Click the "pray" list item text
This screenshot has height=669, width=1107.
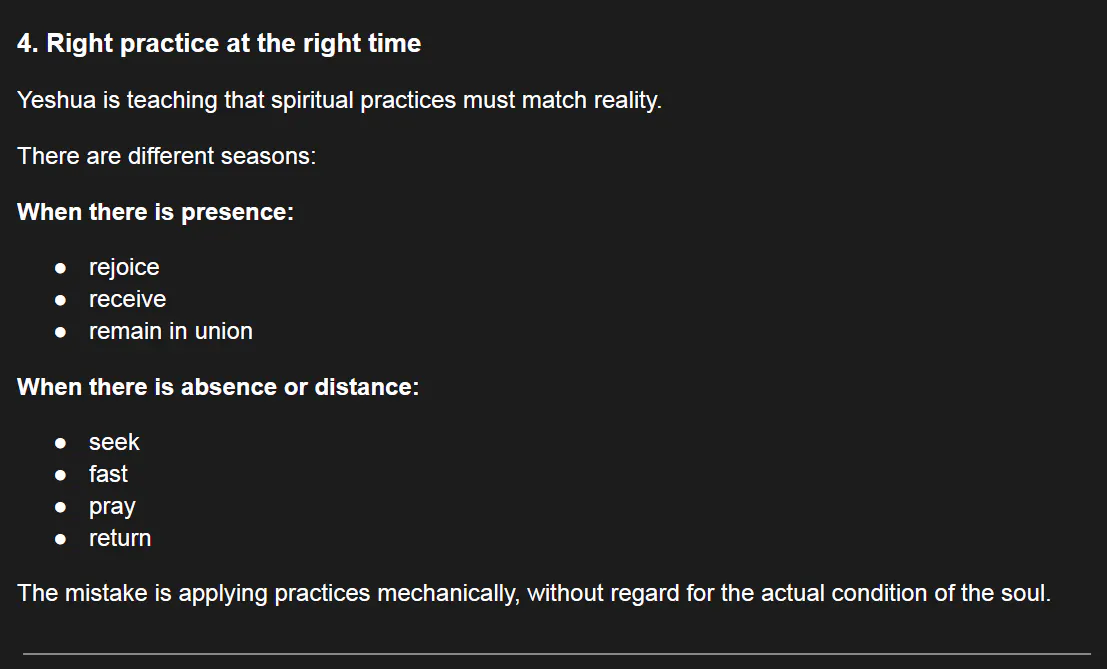[x=112, y=507]
